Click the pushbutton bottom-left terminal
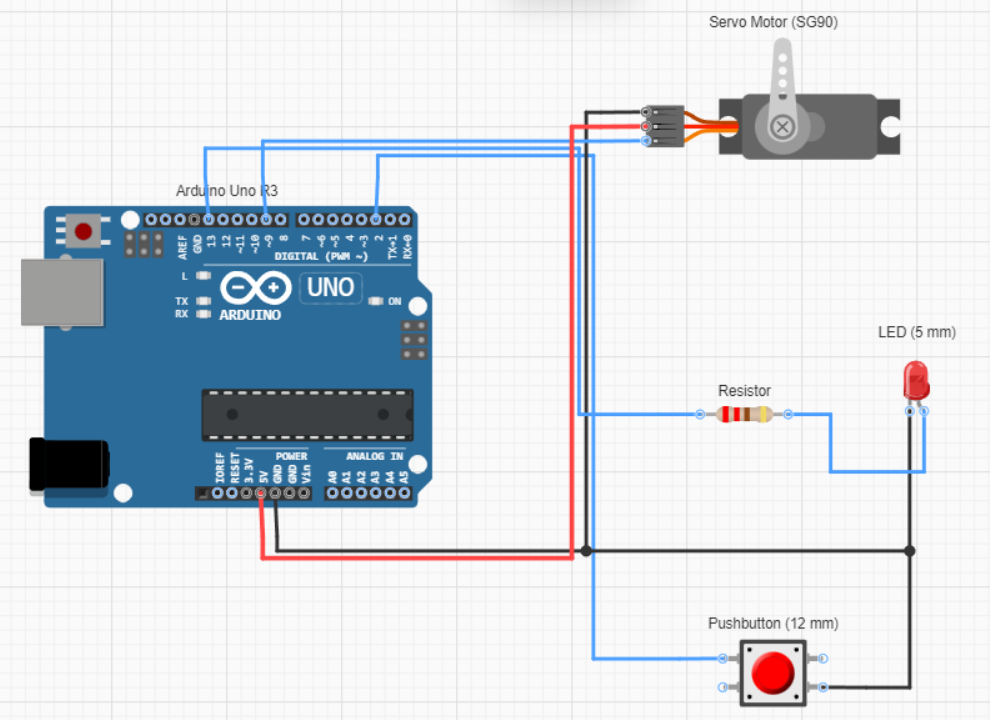This screenshot has width=990, height=720. [723, 687]
